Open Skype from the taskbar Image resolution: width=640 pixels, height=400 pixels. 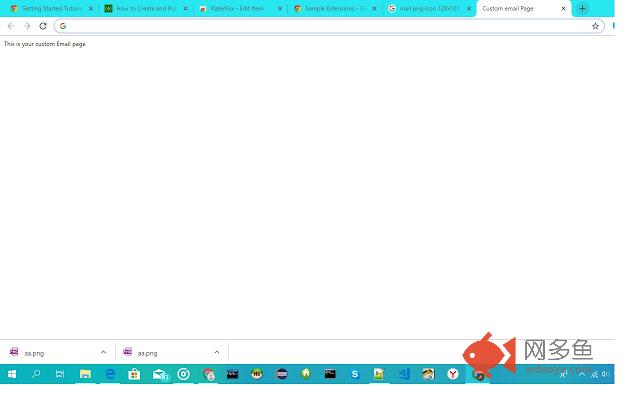[x=355, y=374]
